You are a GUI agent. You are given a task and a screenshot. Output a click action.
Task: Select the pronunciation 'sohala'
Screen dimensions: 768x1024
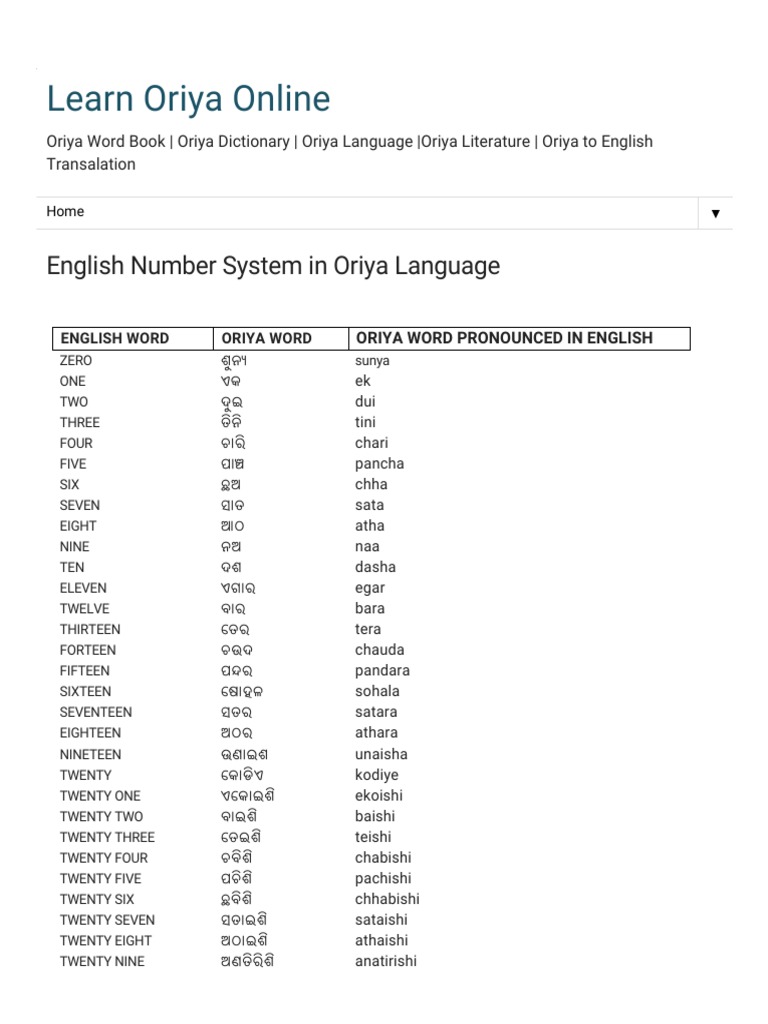click(x=377, y=691)
